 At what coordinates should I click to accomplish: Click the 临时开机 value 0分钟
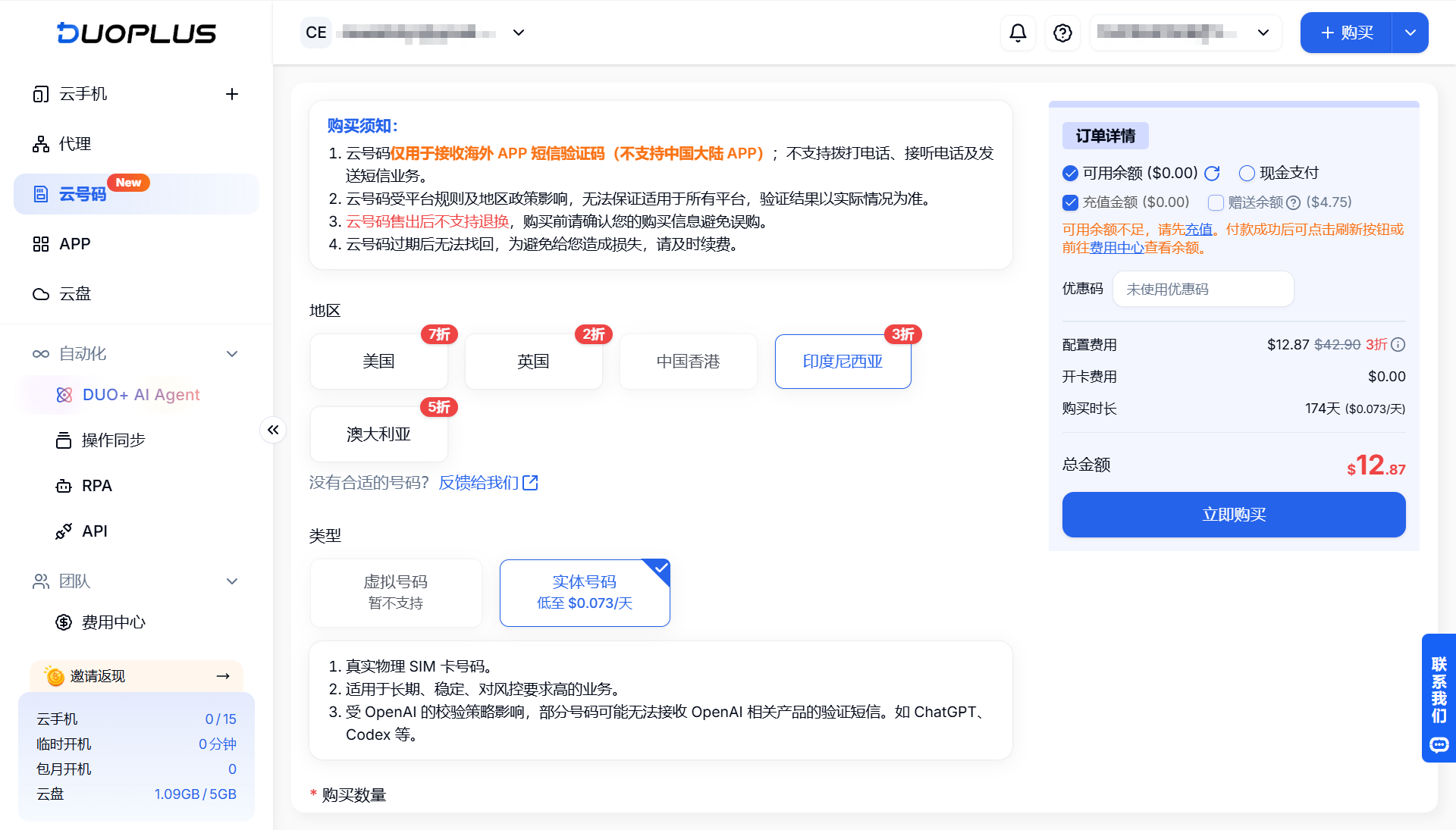pyautogui.click(x=218, y=744)
